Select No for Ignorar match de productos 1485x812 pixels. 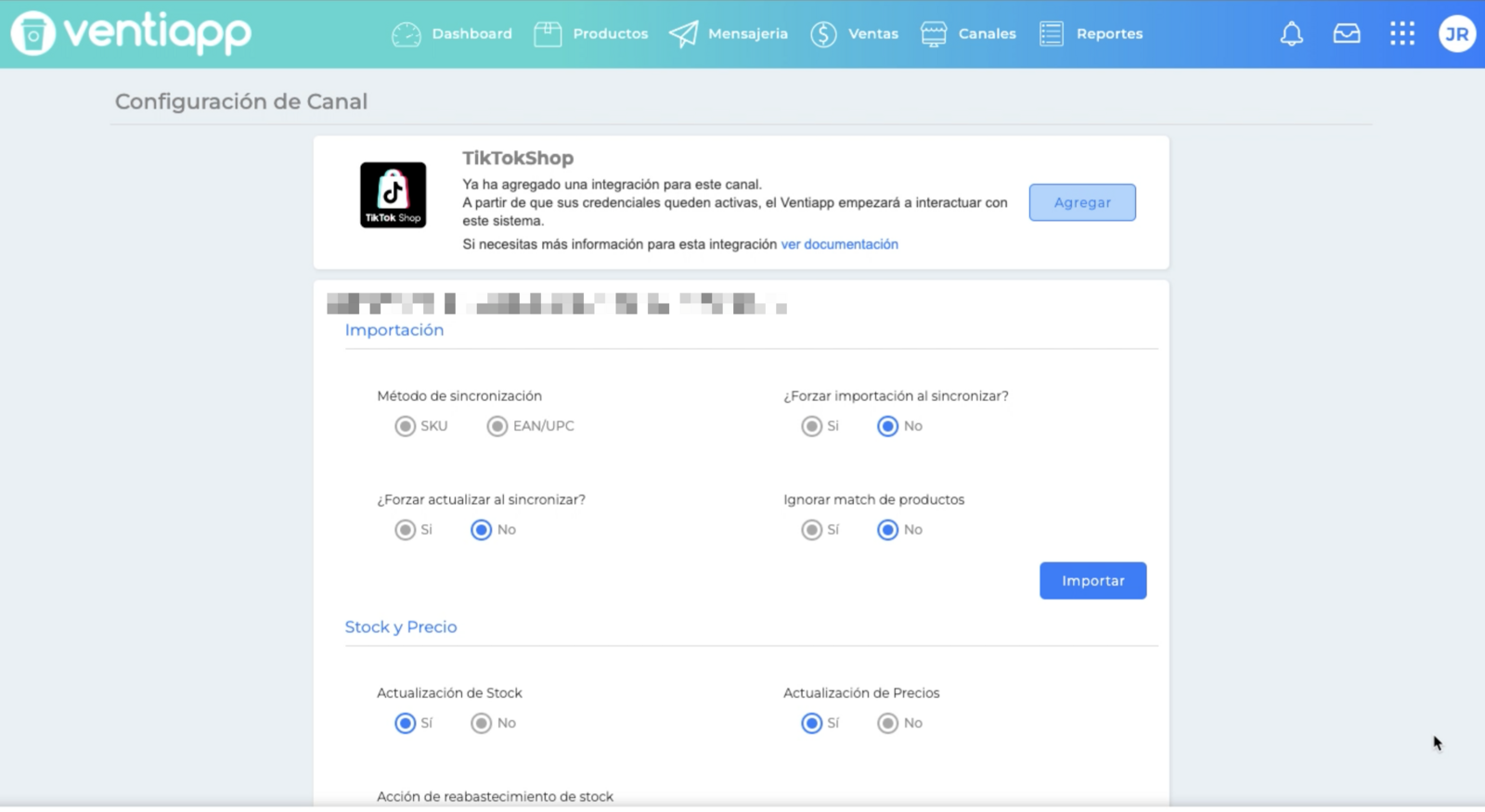pyautogui.click(x=888, y=530)
